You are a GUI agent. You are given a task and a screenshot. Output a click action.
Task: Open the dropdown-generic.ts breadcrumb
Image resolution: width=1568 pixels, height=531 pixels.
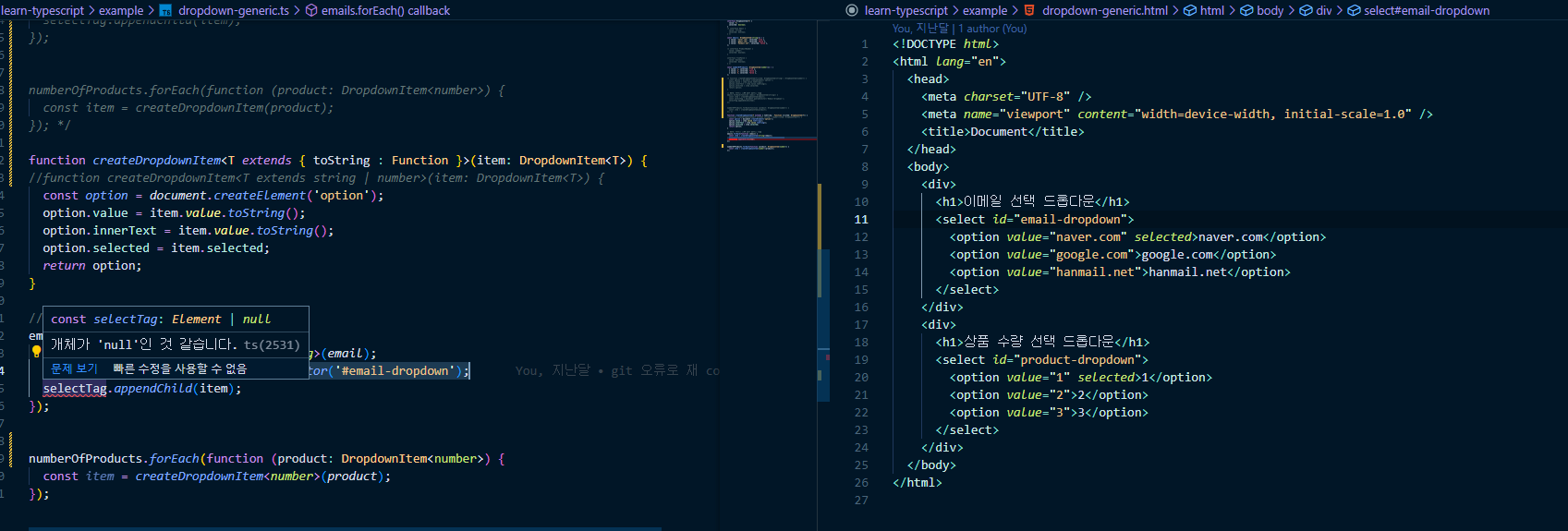point(234,10)
